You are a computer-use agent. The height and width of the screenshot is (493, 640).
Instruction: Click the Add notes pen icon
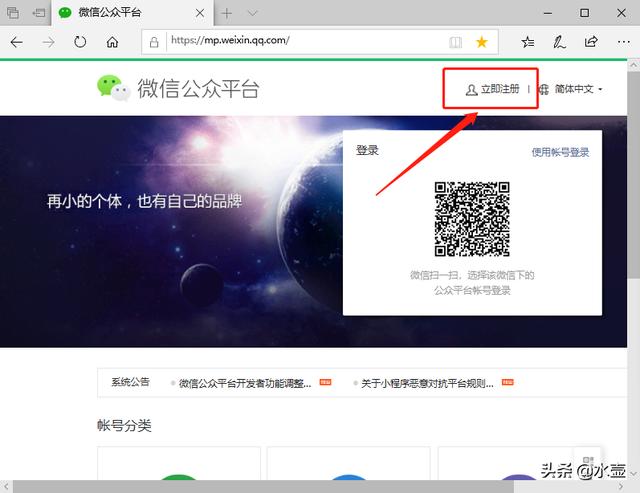(559, 42)
